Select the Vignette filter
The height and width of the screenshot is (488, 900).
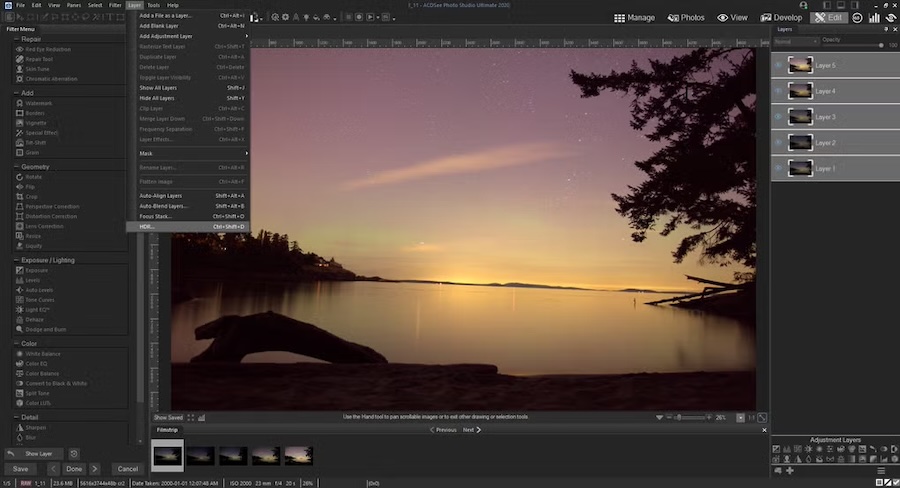(35, 122)
